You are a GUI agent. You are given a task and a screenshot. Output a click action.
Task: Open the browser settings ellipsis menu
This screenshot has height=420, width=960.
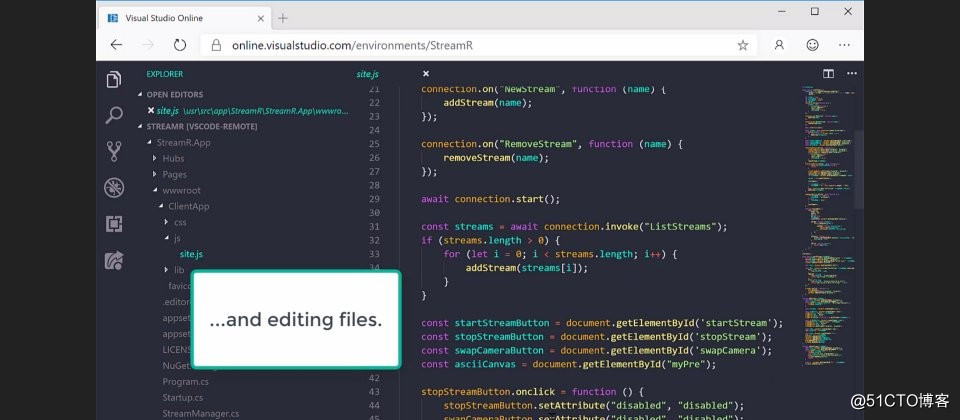pos(844,45)
